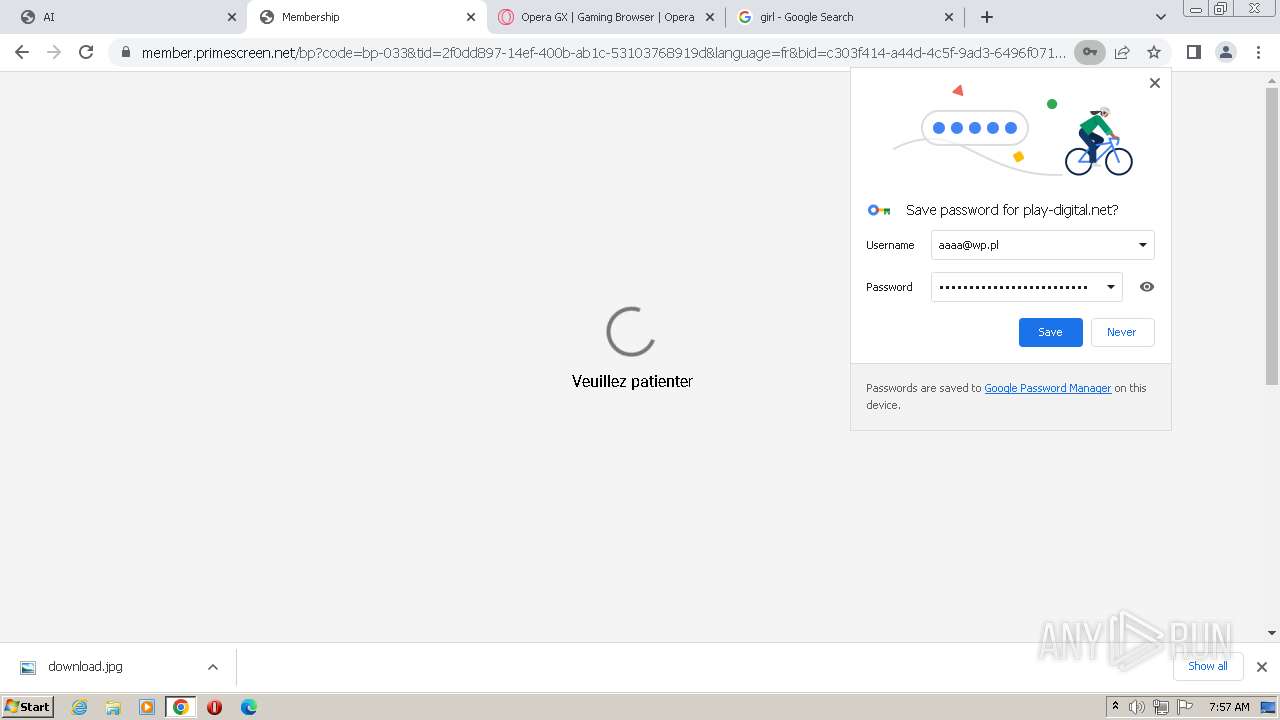Bookmark this page with the star
This screenshot has width=1280, height=720.
click(x=1154, y=52)
